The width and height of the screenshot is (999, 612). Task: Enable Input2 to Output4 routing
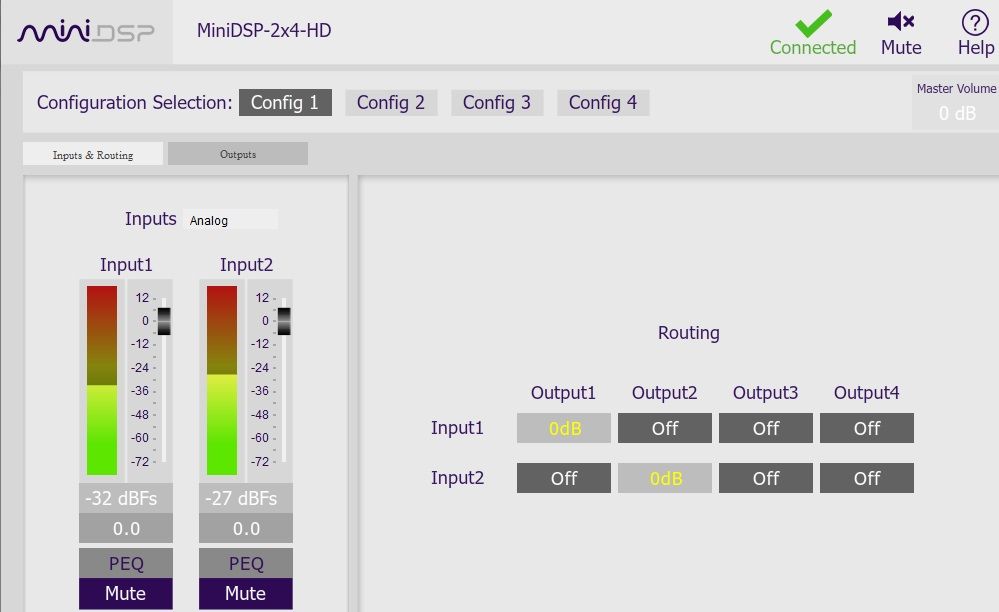point(867,478)
